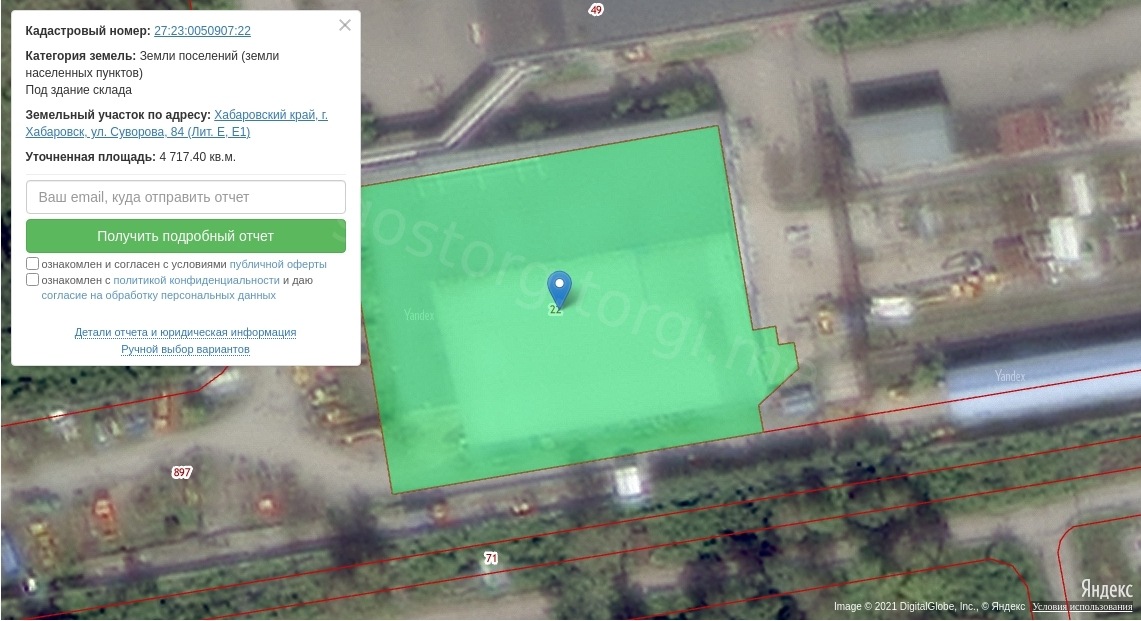Open 'Детали отчета и юридическая информация'
Screen dimensions: 1141x621
[x=185, y=332]
